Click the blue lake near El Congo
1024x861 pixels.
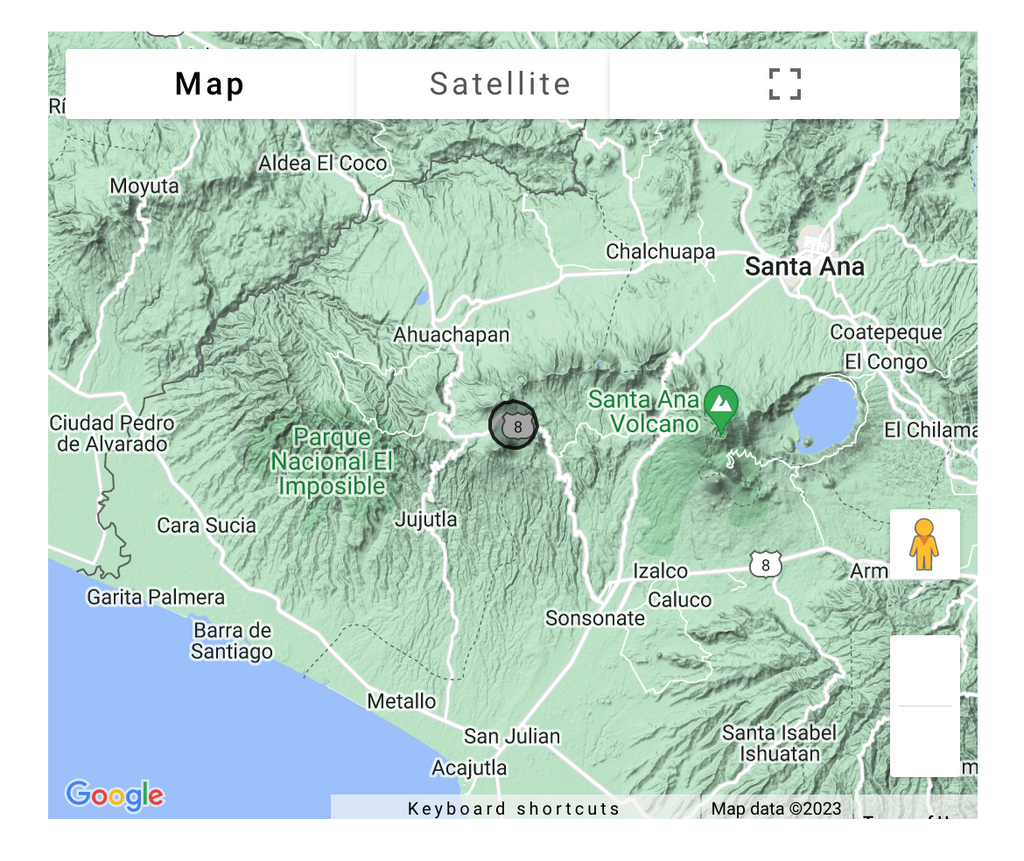click(x=826, y=414)
